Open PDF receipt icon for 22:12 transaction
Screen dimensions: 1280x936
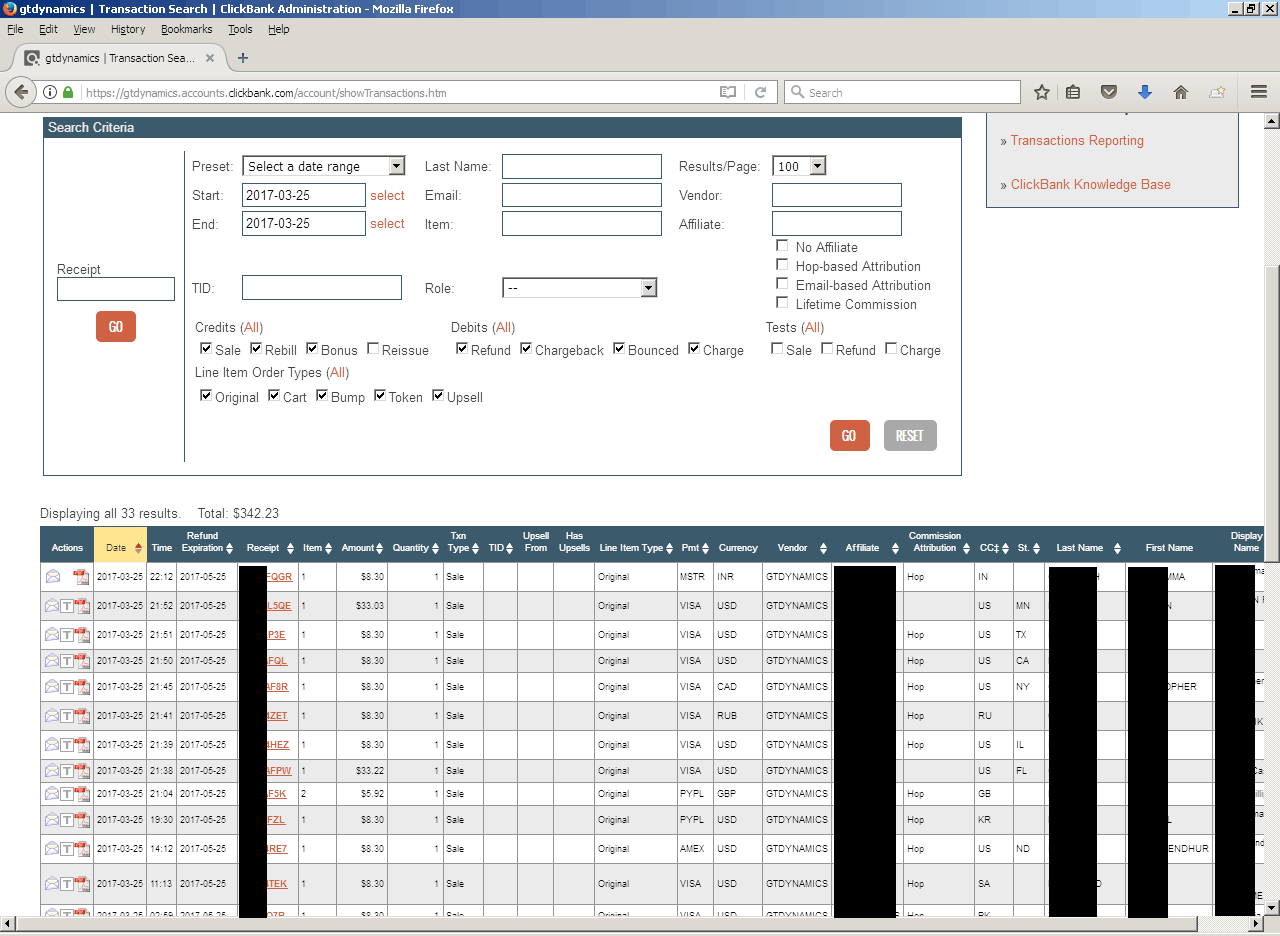pos(81,577)
